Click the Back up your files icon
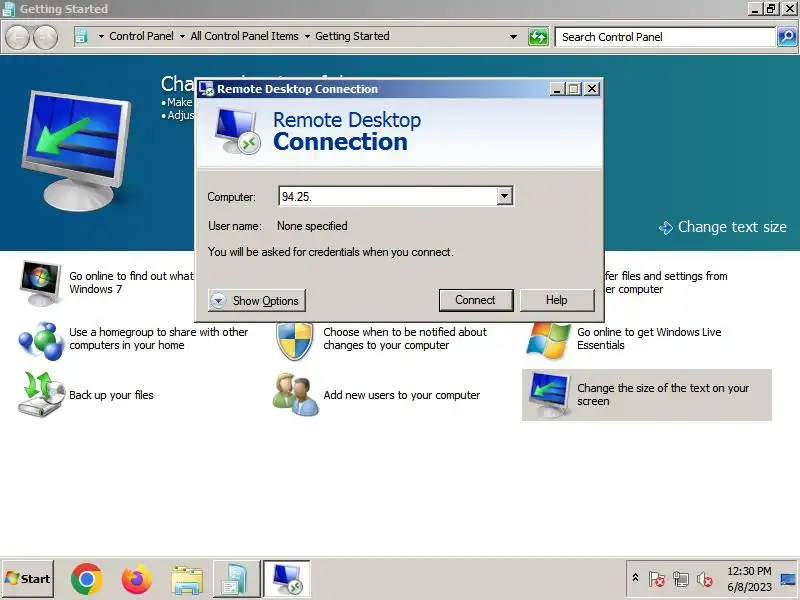Viewport: 800px width, 600px height. click(42, 395)
